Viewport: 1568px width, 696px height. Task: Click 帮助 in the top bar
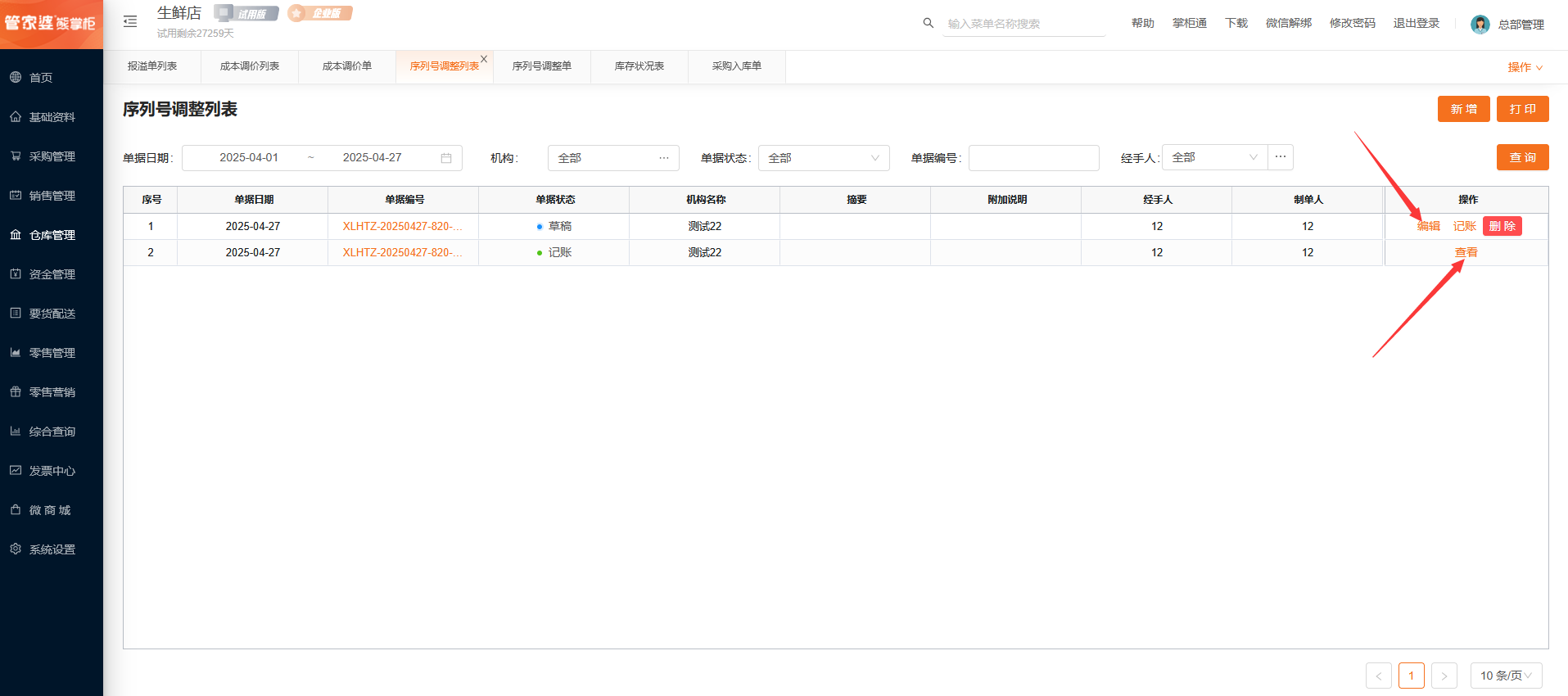click(1143, 23)
